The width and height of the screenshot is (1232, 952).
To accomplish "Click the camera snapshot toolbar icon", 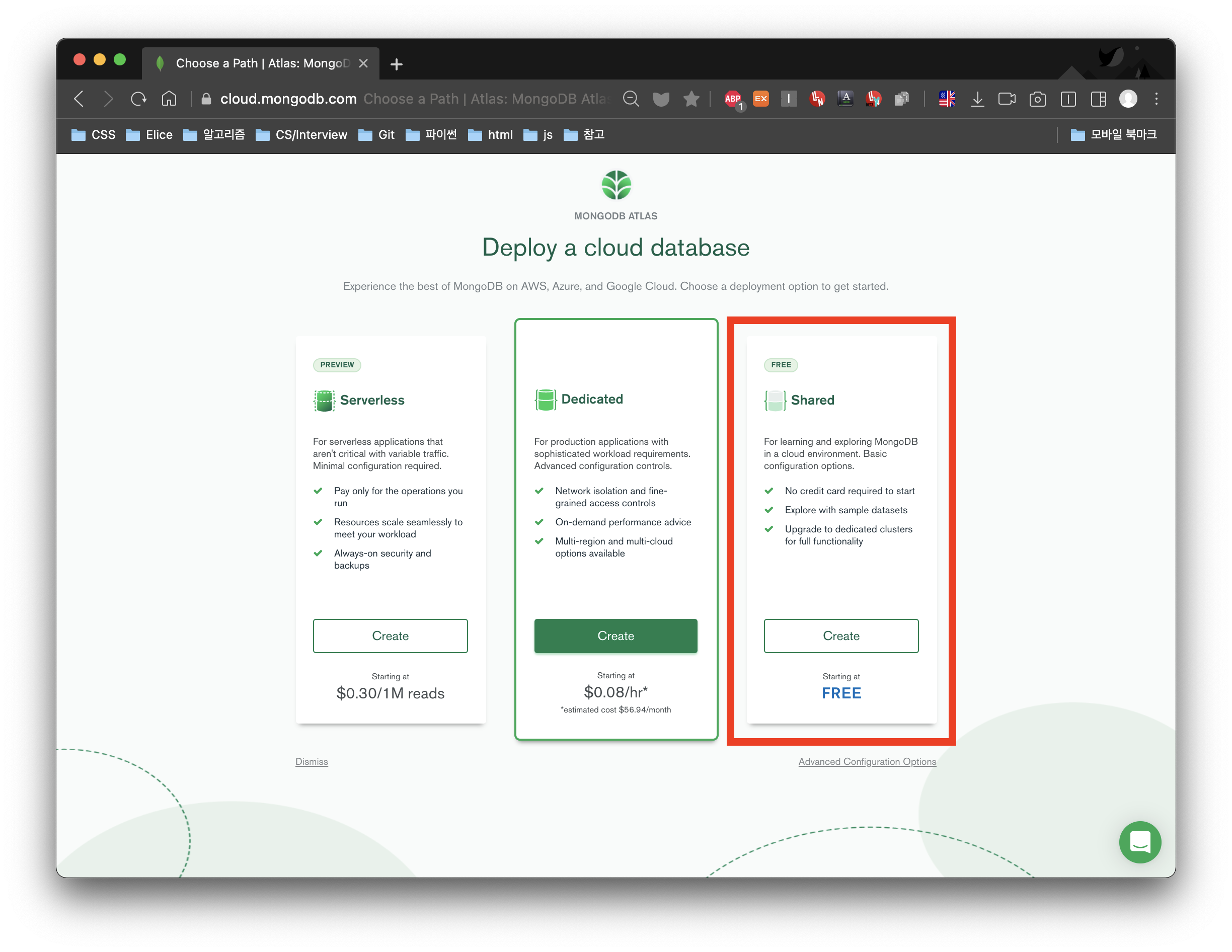I will (1037, 99).
